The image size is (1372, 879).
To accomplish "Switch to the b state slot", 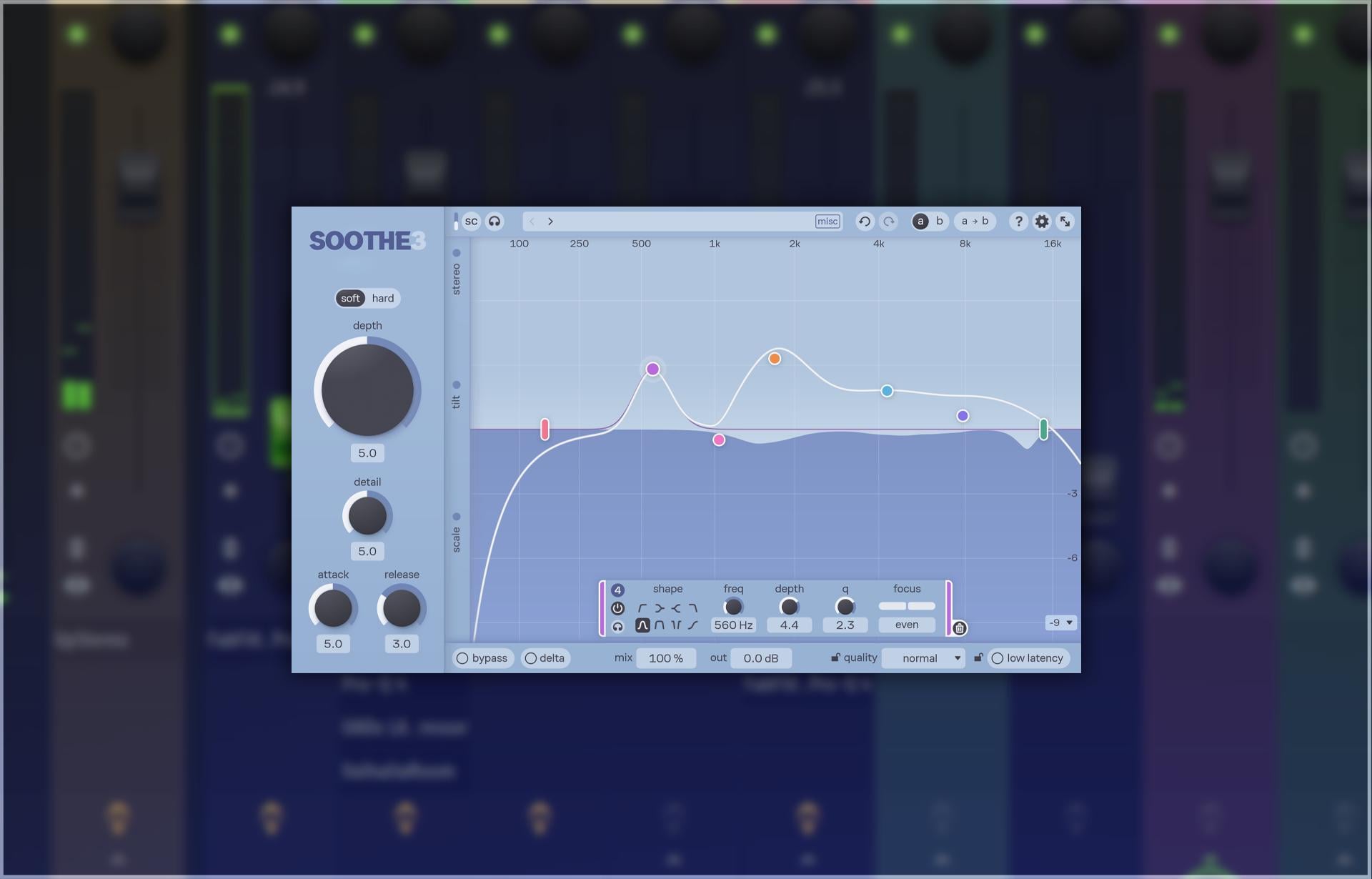I will pos(939,222).
